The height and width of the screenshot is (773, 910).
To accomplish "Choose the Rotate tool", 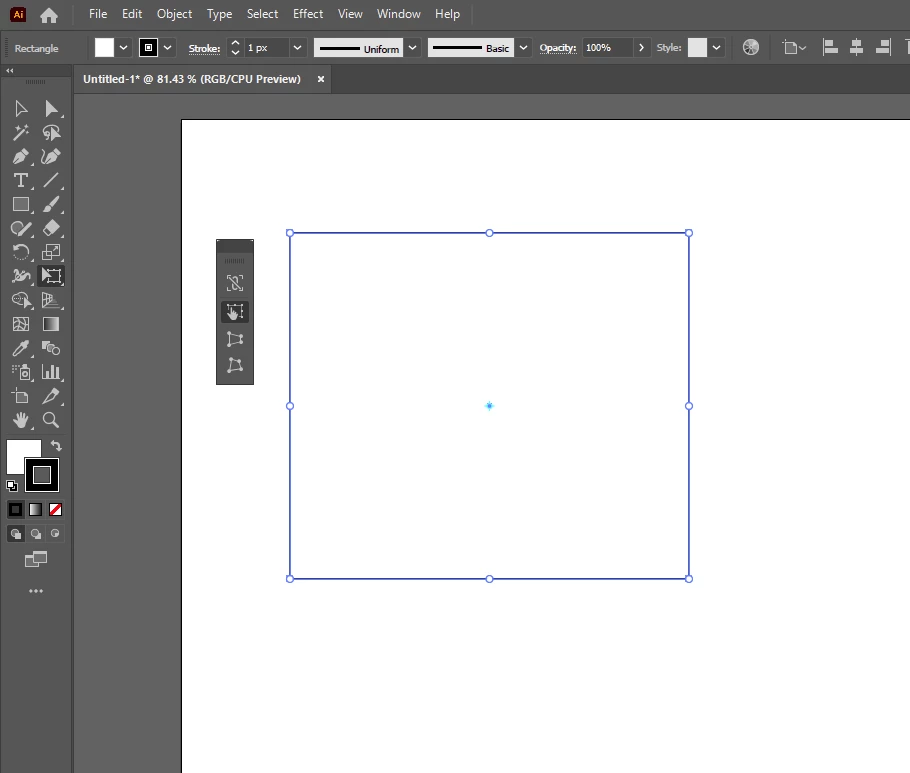I will 21,252.
